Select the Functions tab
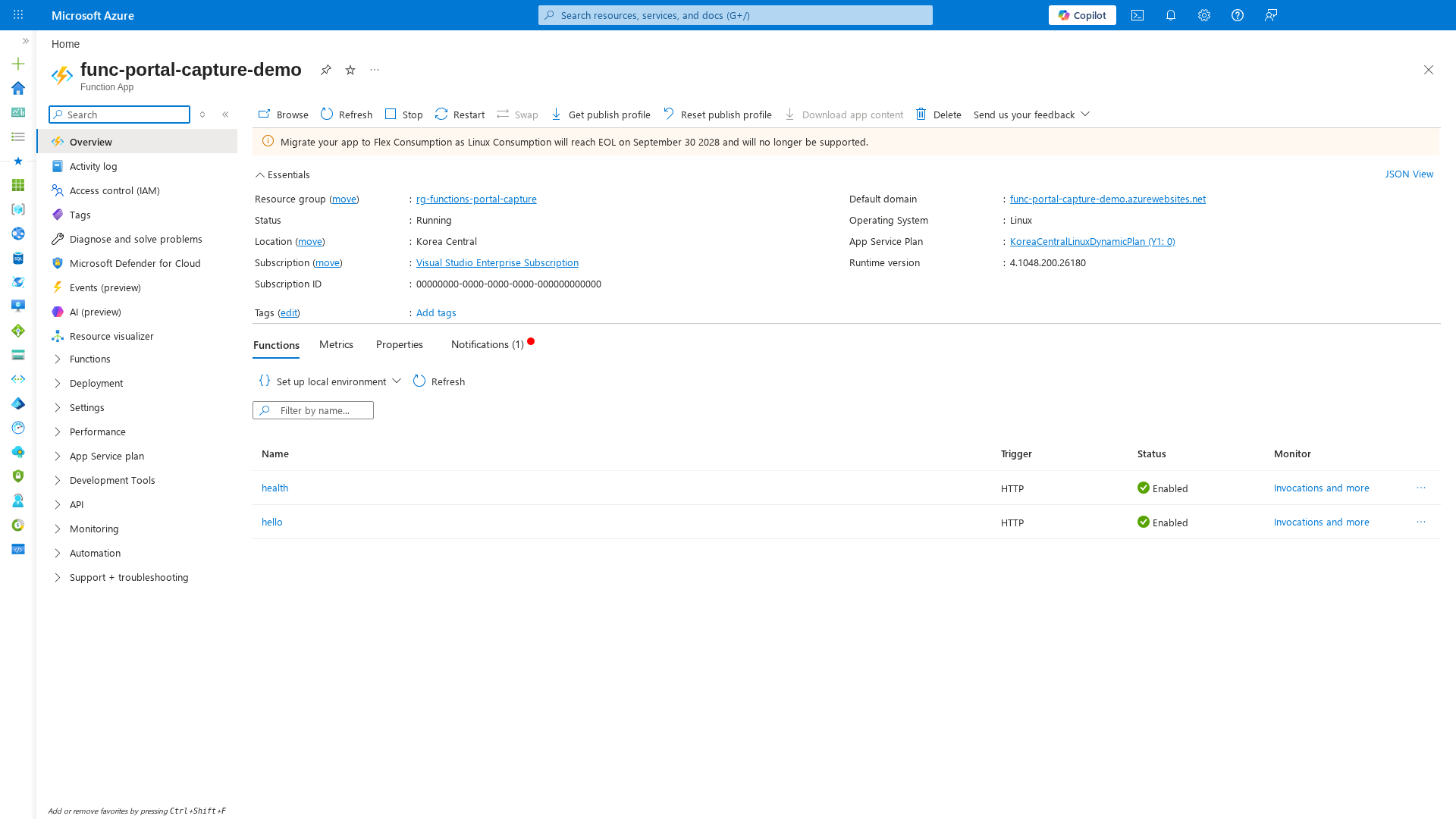The width and height of the screenshot is (1456, 819). (276, 345)
